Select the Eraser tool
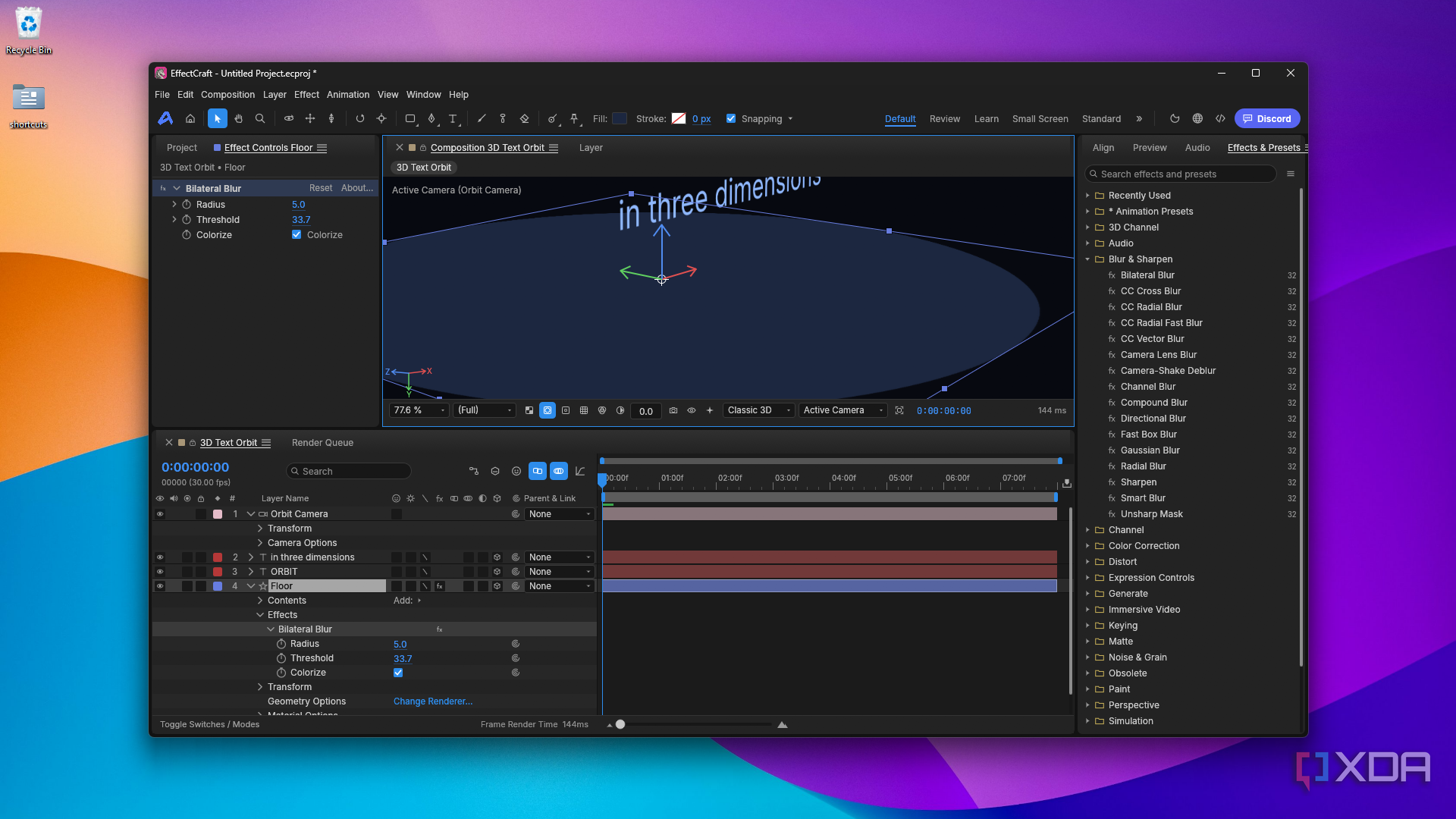1456x819 pixels. [x=524, y=119]
